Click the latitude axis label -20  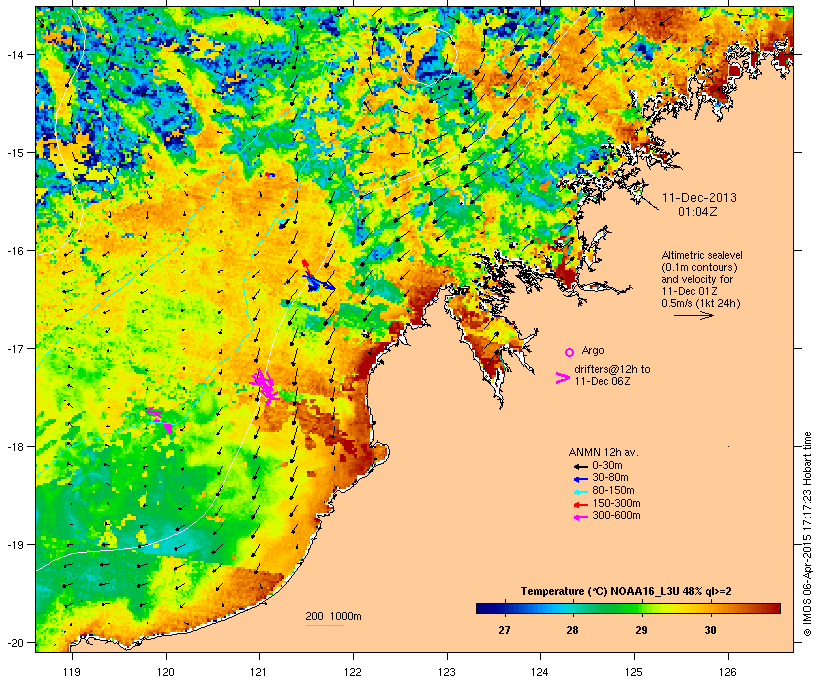click(15, 643)
